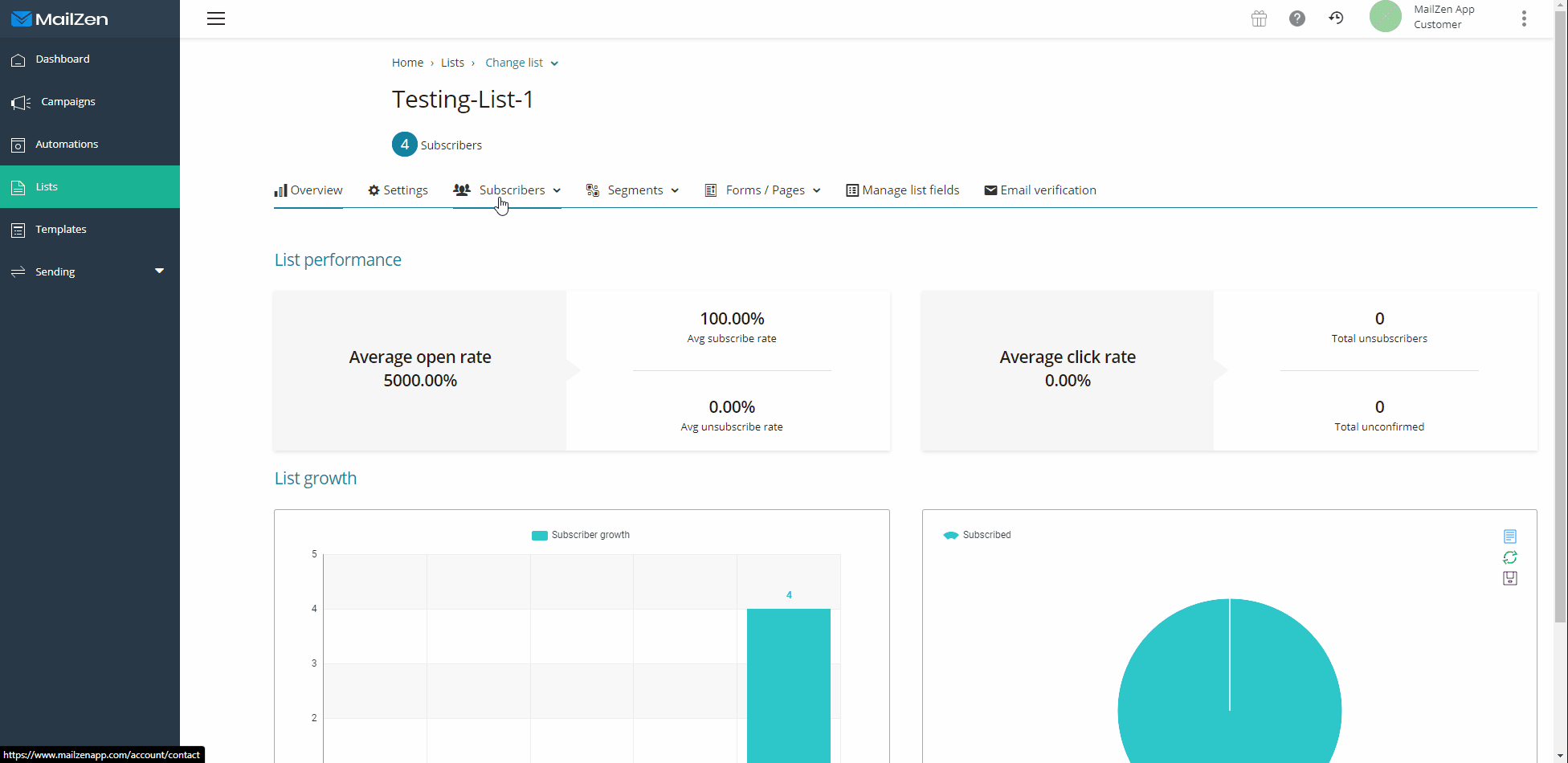The width and height of the screenshot is (1568, 763).
Task: Open the activity history clock icon
Action: (x=1337, y=18)
